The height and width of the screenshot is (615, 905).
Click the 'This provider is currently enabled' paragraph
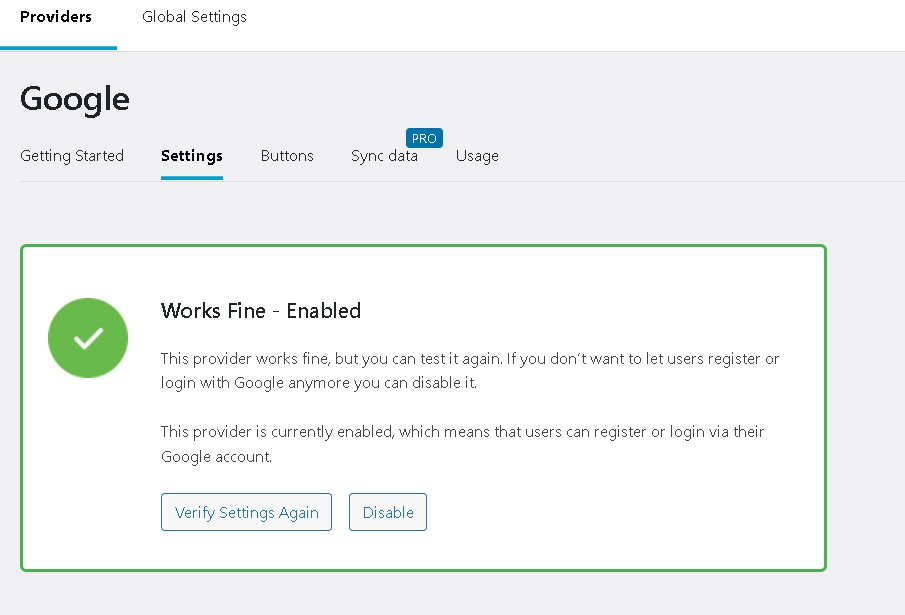[x=462, y=444]
